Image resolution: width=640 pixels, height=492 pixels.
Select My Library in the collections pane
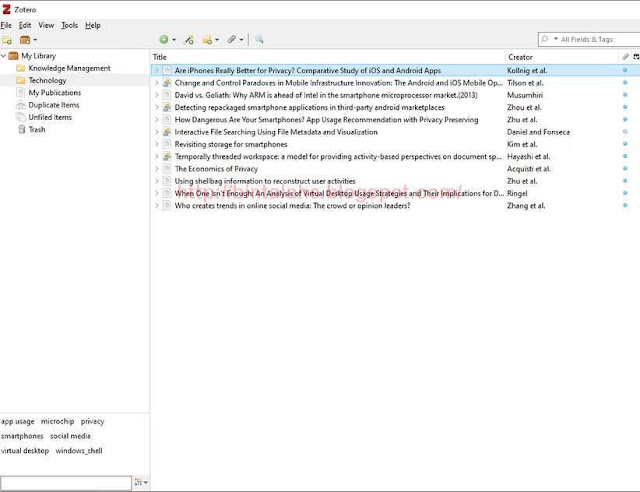coord(38,56)
